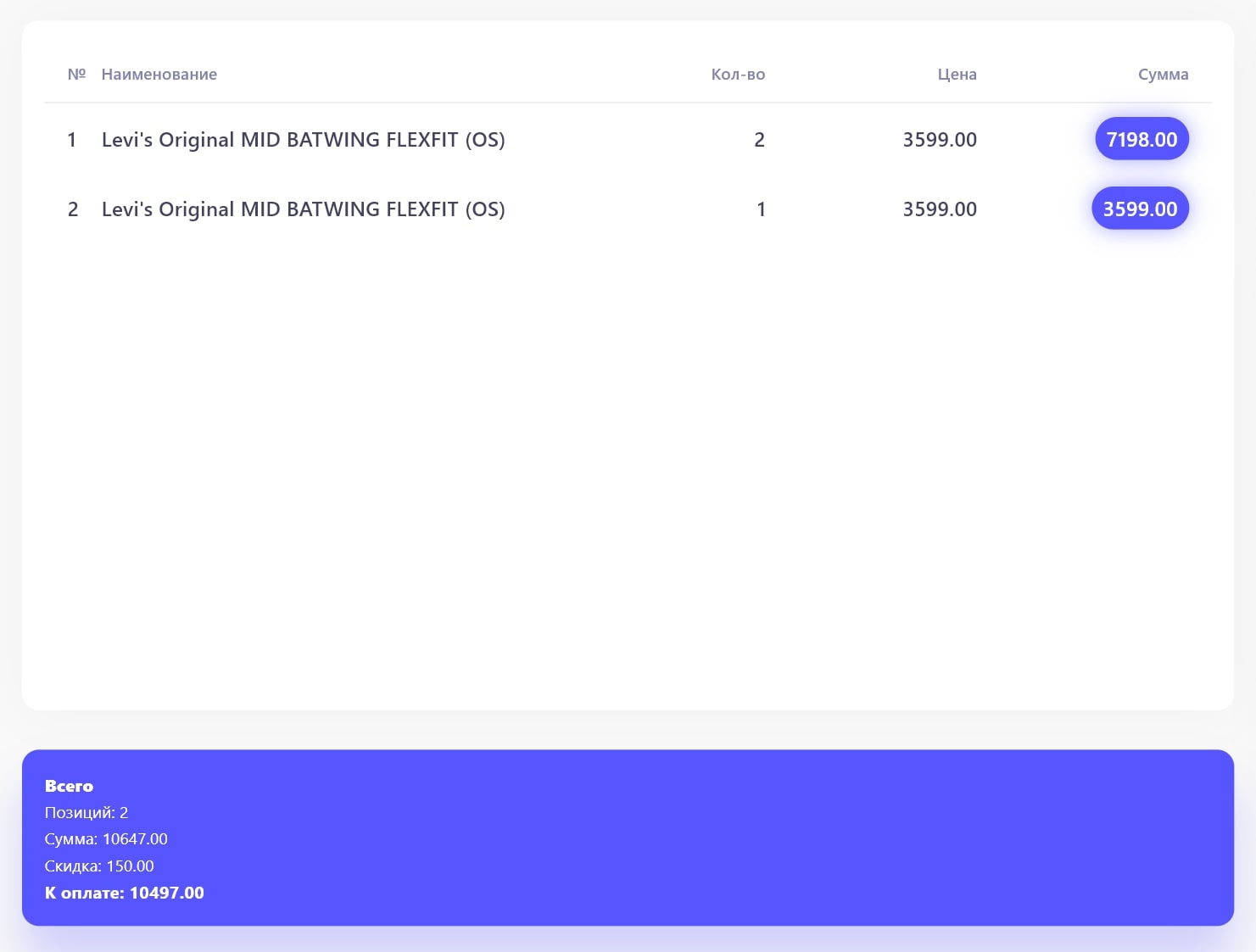Select the Сумма column header
This screenshot has width=1256, height=952.
click(1162, 75)
